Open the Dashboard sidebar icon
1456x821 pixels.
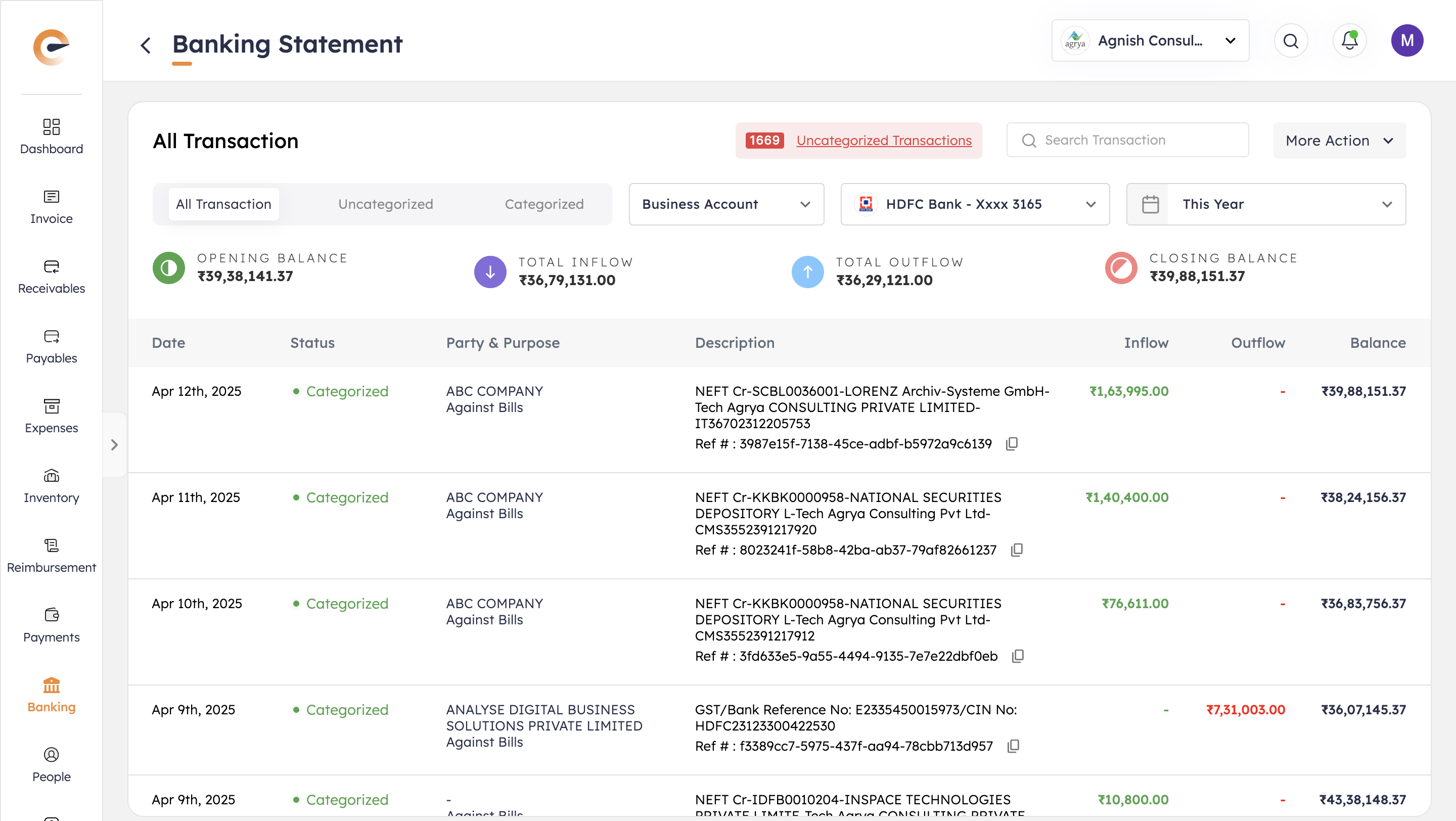pyautogui.click(x=51, y=127)
